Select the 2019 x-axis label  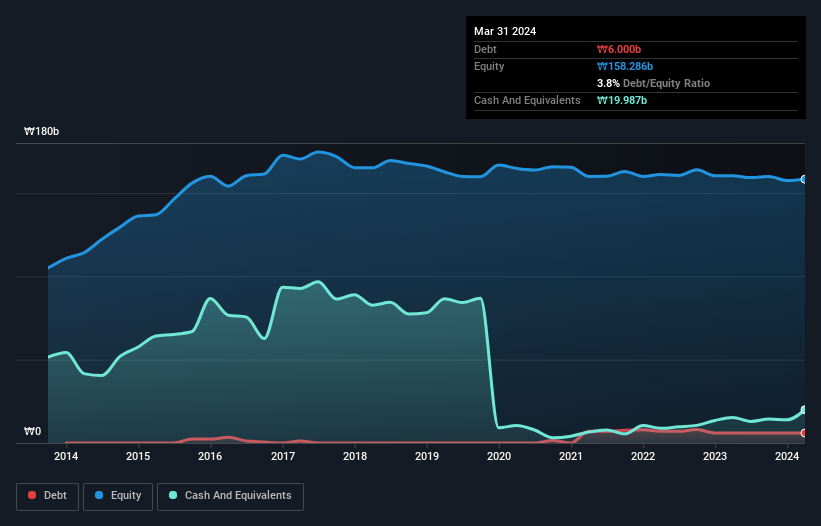(427, 456)
